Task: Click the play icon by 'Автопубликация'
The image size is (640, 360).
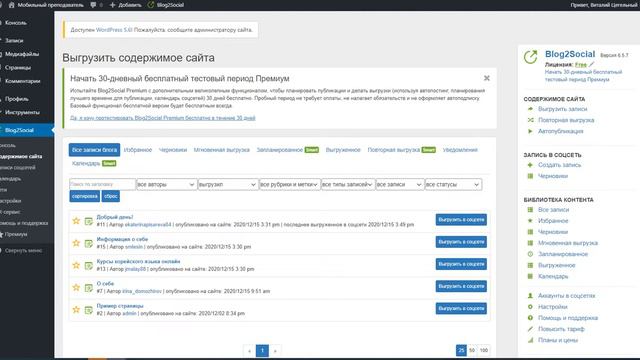Action: (530, 131)
